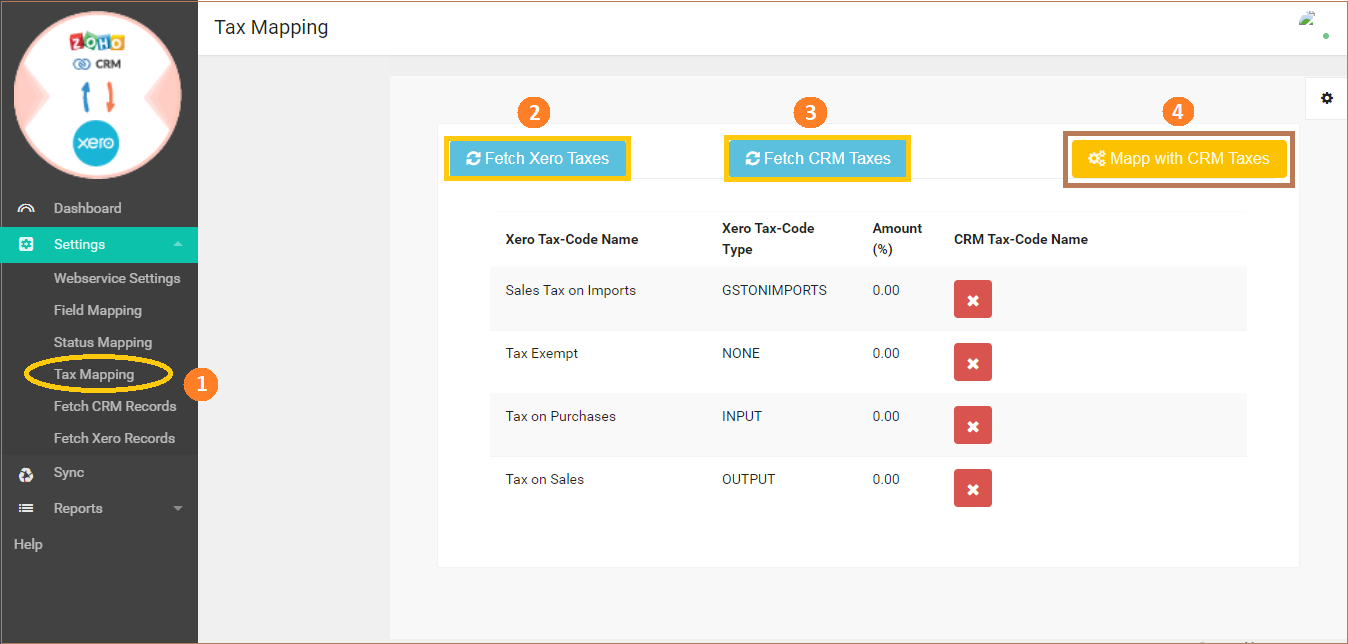Select the INPUT tax type cell

pyautogui.click(x=742, y=416)
